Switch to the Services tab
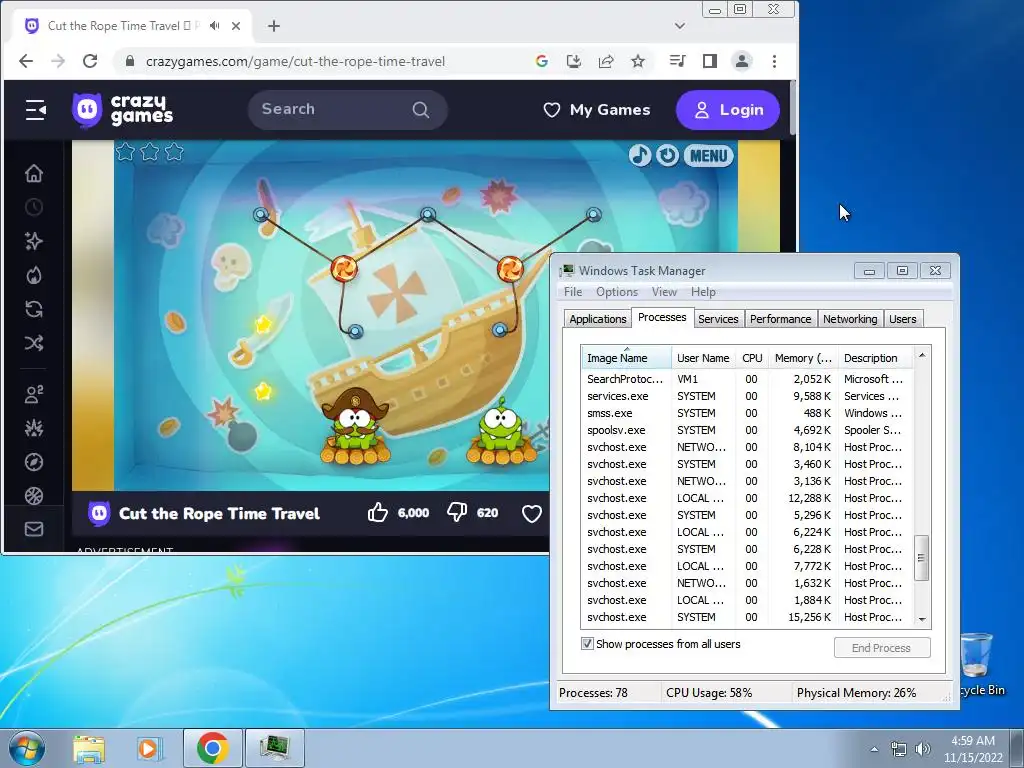The image size is (1024, 768). click(x=718, y=319)
